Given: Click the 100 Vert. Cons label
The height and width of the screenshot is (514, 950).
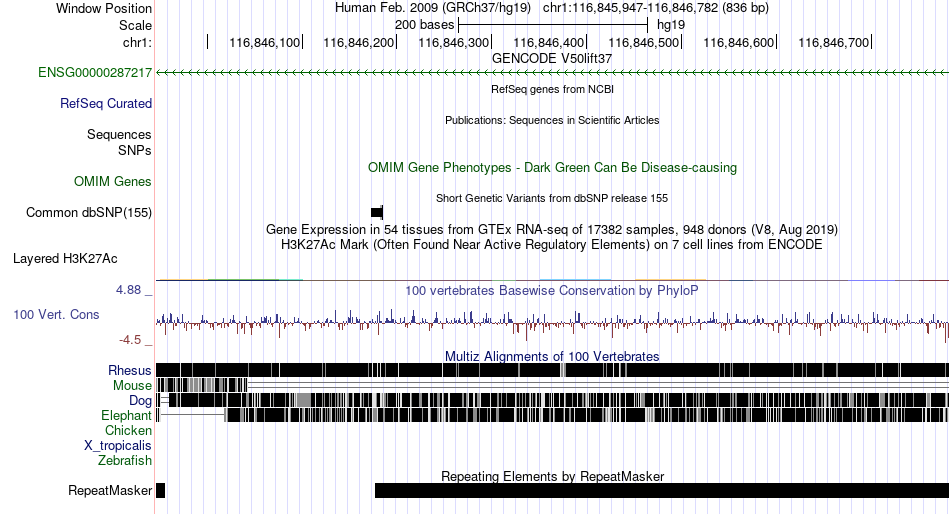Looking at the screenshot, I should pyautogui.click(x=56, y=315).
